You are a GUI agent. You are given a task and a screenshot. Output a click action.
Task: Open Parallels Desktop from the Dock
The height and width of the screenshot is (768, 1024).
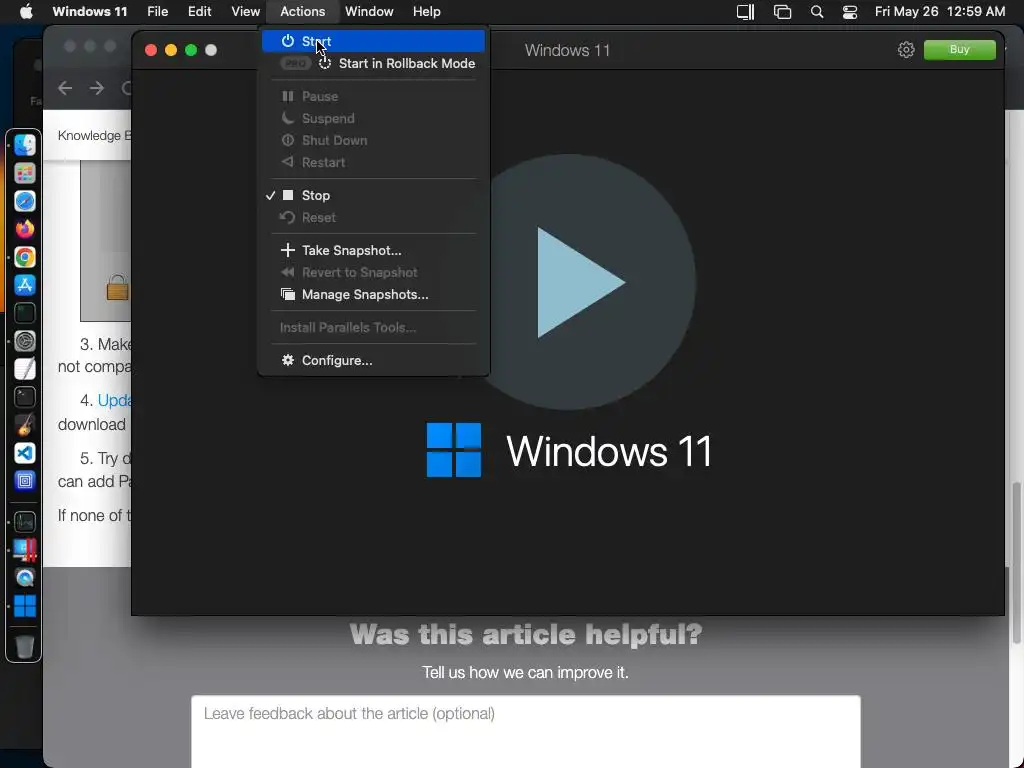[x=25, y=550]
